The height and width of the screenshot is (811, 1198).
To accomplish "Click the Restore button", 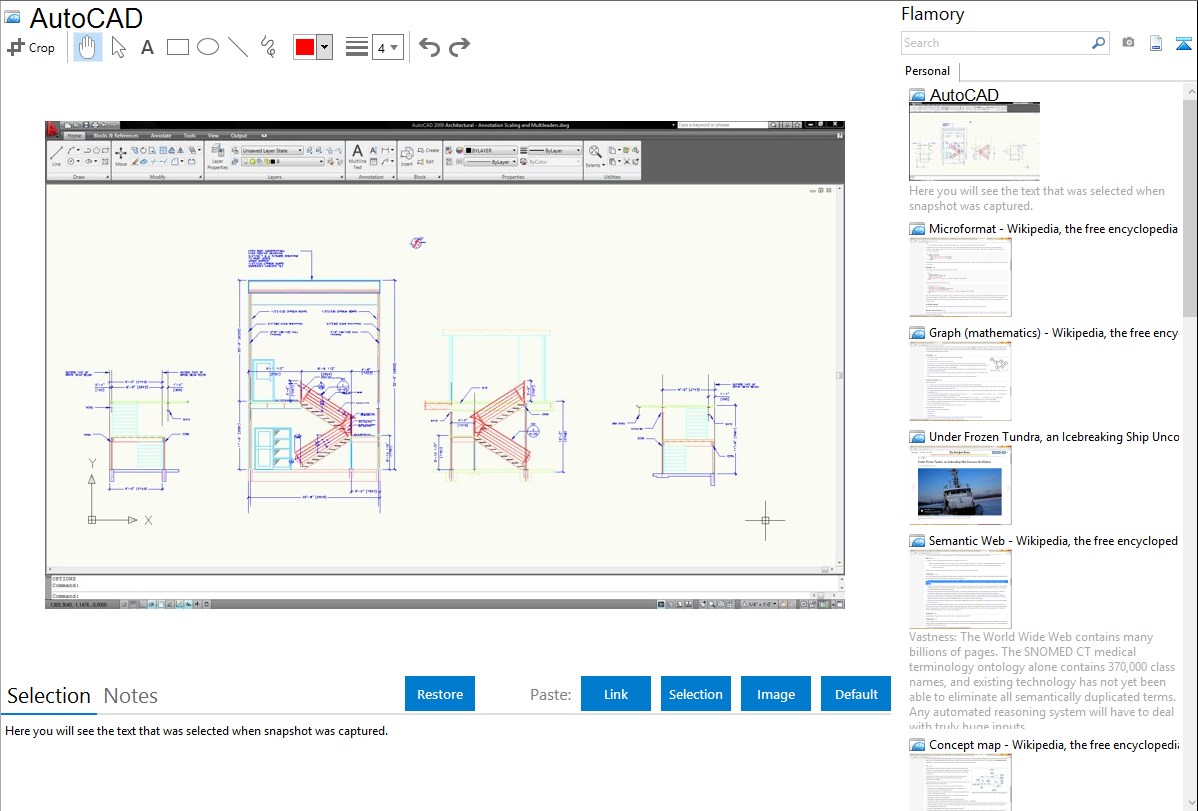I will [440, 694].
